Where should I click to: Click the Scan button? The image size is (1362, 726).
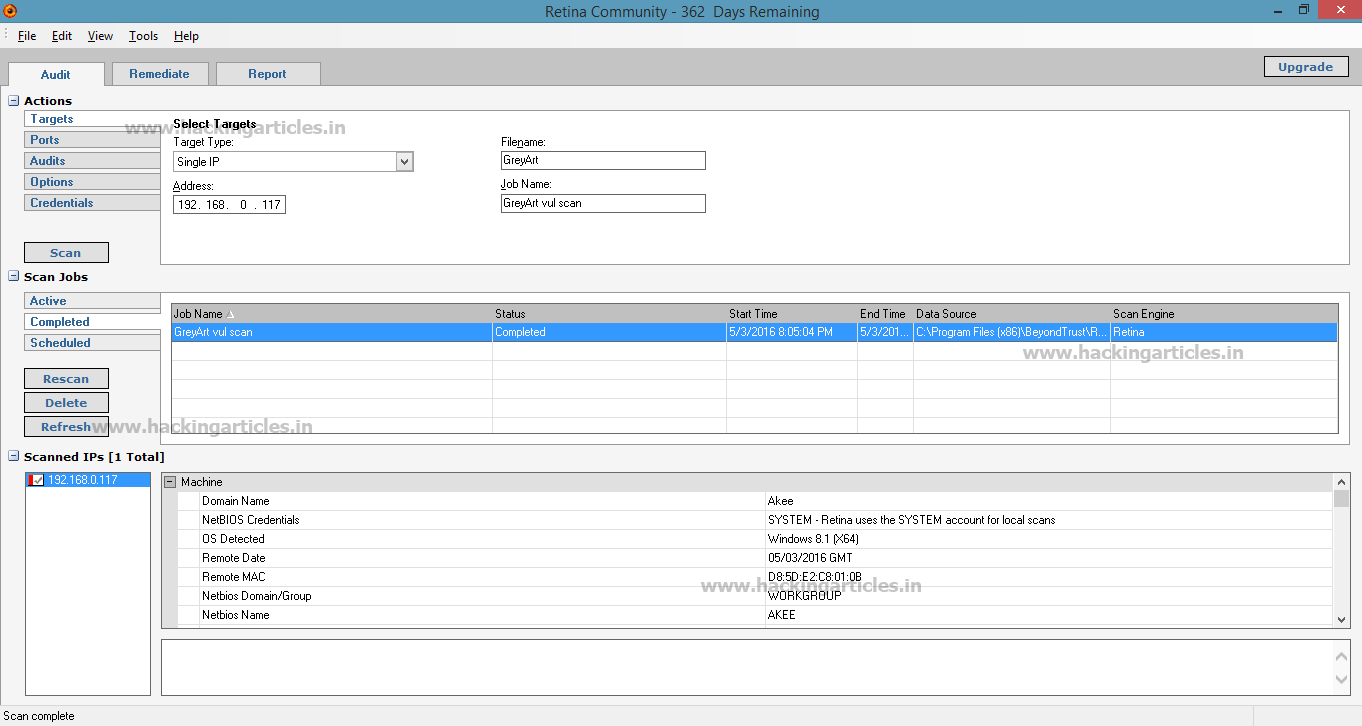(66, 253)
